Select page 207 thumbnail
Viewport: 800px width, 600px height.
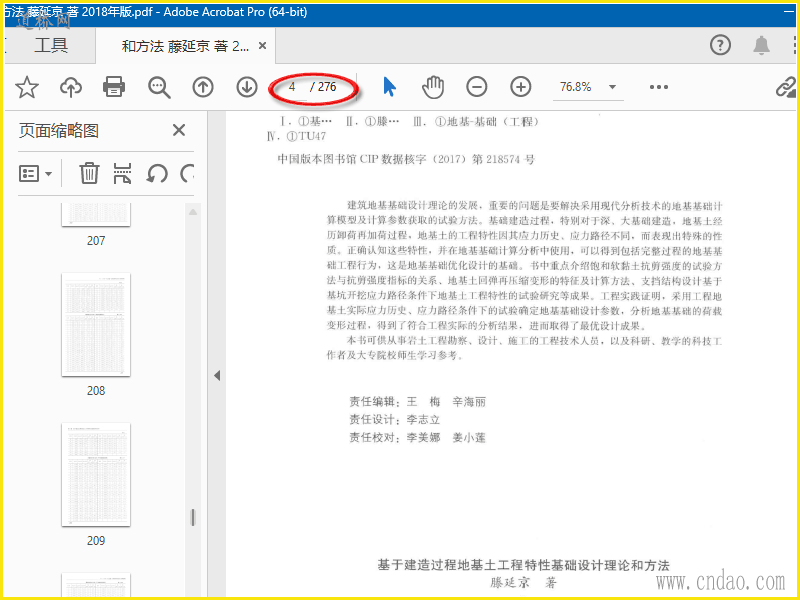tap(96, 215)
